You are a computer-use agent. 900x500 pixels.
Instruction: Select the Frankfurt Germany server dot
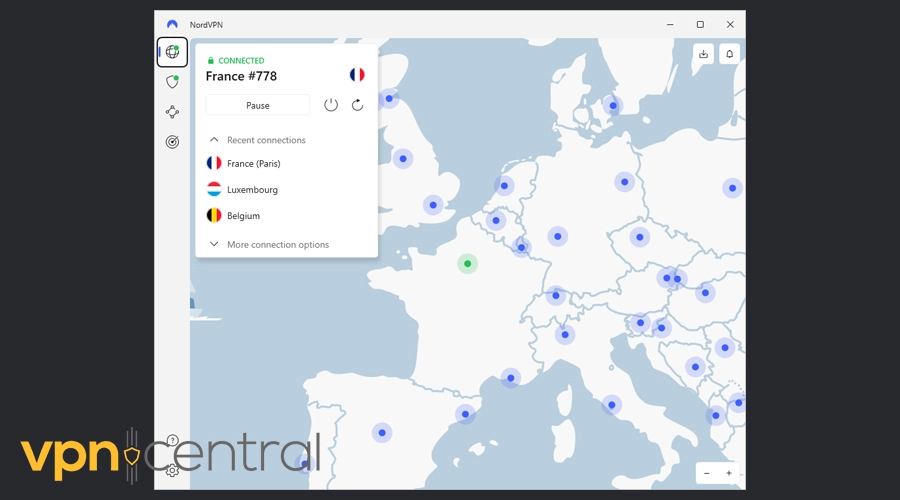(557, 237)
